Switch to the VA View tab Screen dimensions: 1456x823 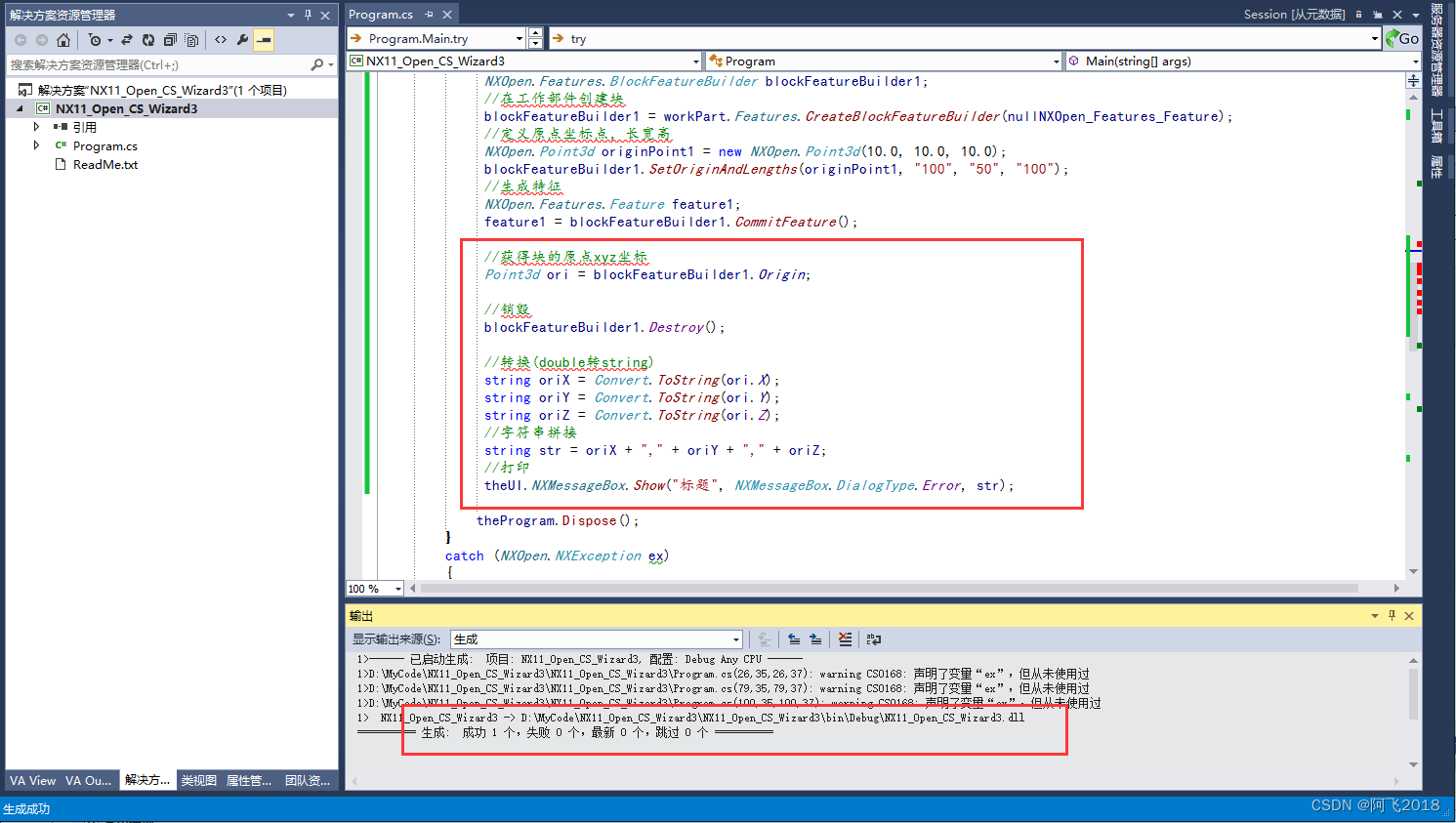[x=33, y=781]
